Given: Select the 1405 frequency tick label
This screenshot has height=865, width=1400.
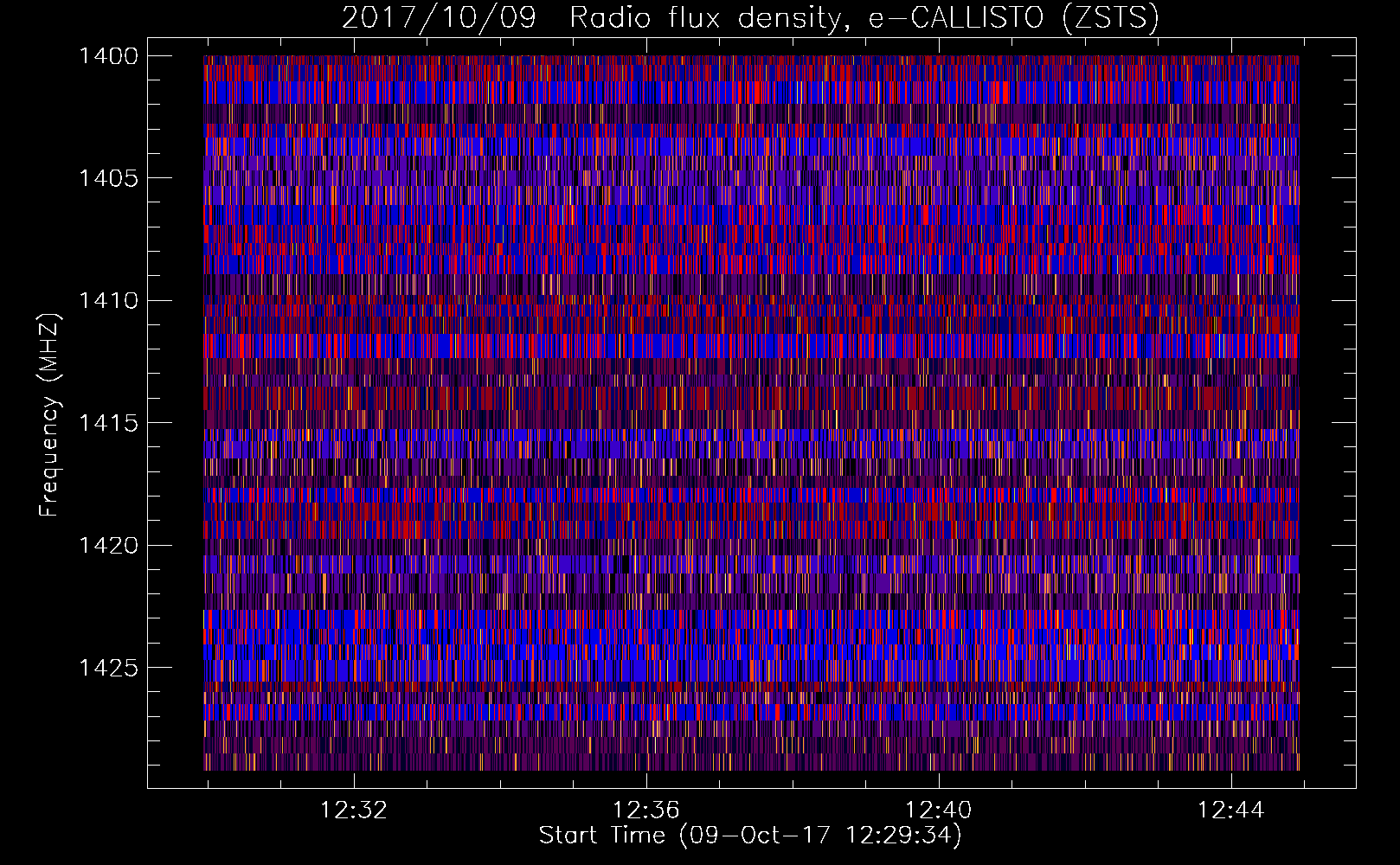Looking at the screenshot, I should pyautogui.click(x=108, y=178).
